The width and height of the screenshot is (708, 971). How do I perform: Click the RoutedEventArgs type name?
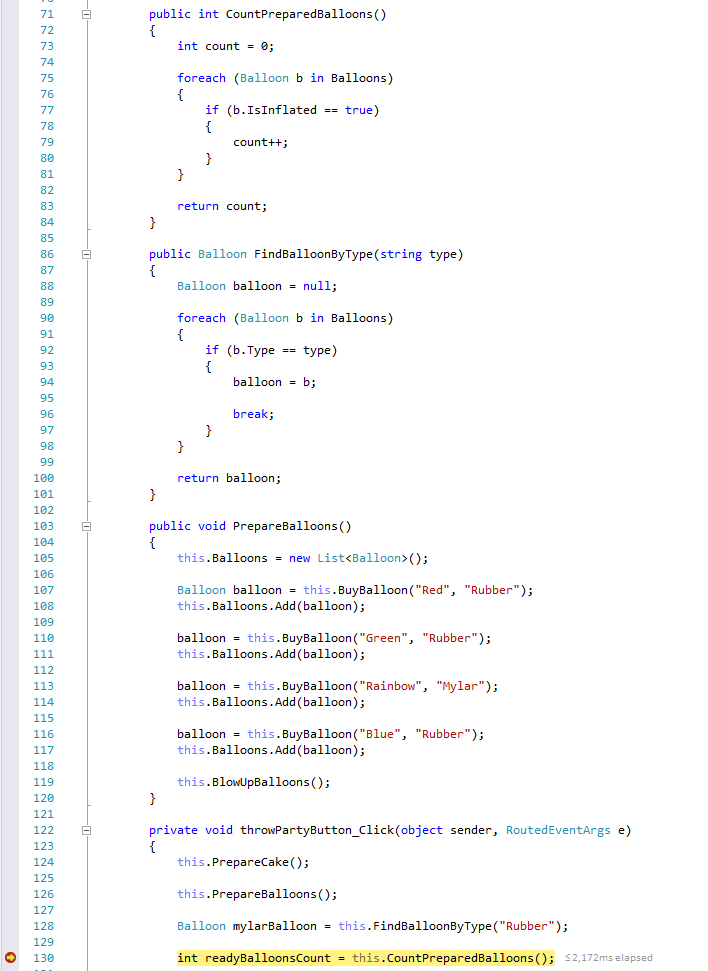(558, 830)
